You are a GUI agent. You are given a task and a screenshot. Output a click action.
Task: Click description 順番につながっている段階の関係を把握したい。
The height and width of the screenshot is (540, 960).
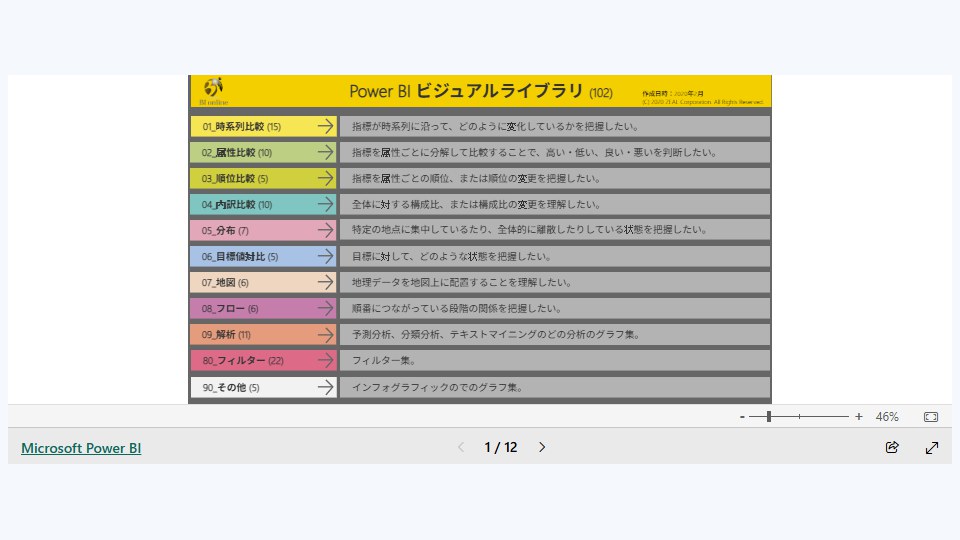[457, 309]
